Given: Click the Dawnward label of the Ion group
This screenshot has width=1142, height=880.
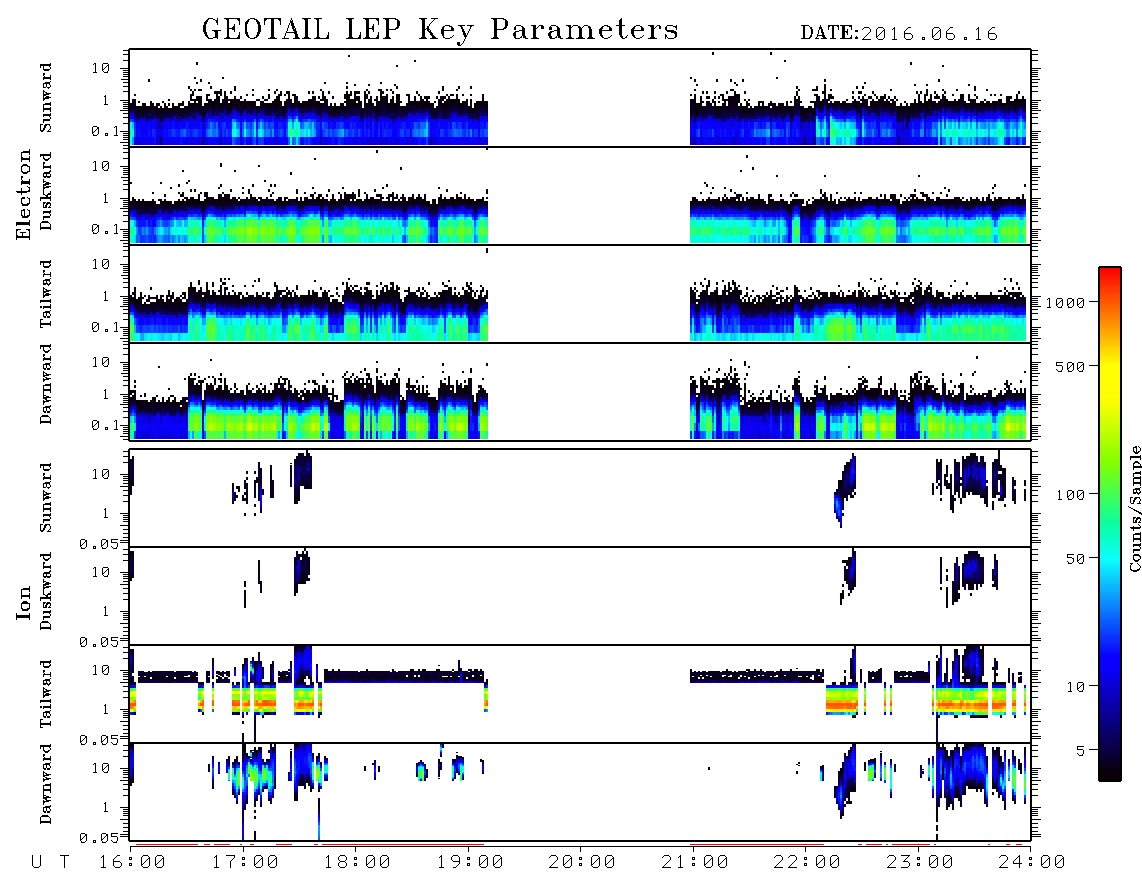Looking at the screenshot, I should (46, 784).
